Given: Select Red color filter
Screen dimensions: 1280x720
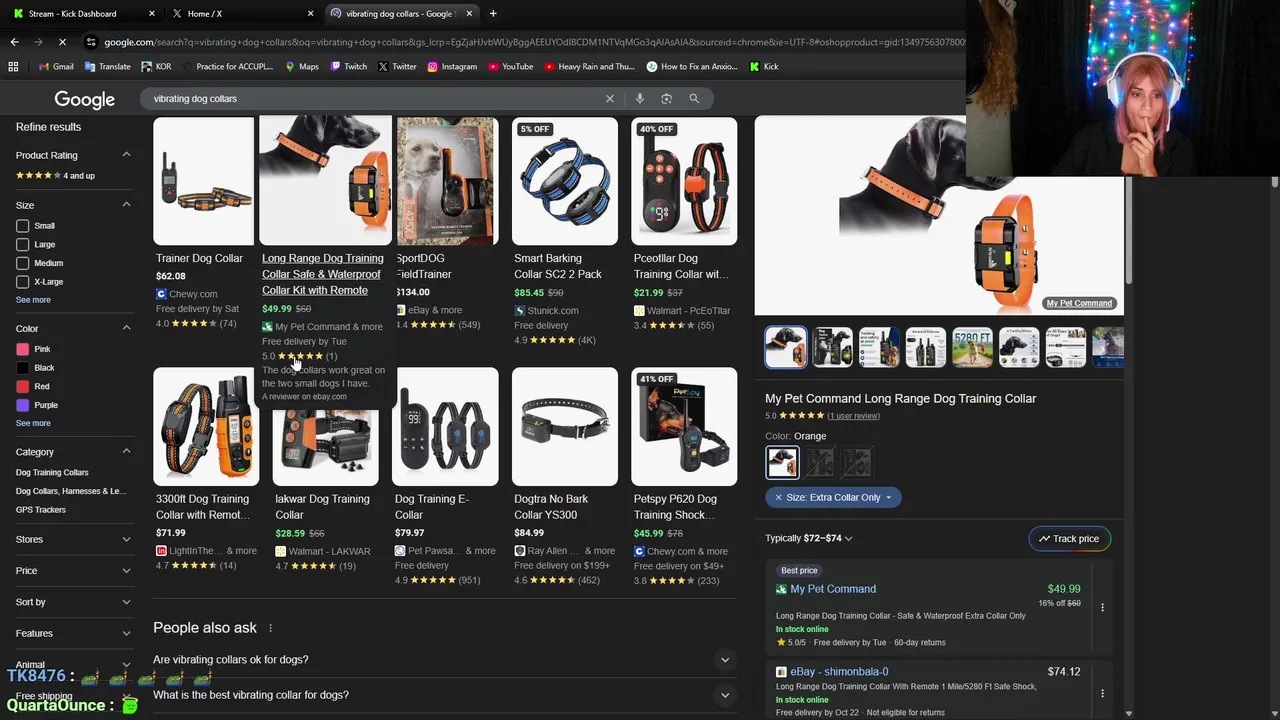Looking at the screenshot, I should [22, 386].
